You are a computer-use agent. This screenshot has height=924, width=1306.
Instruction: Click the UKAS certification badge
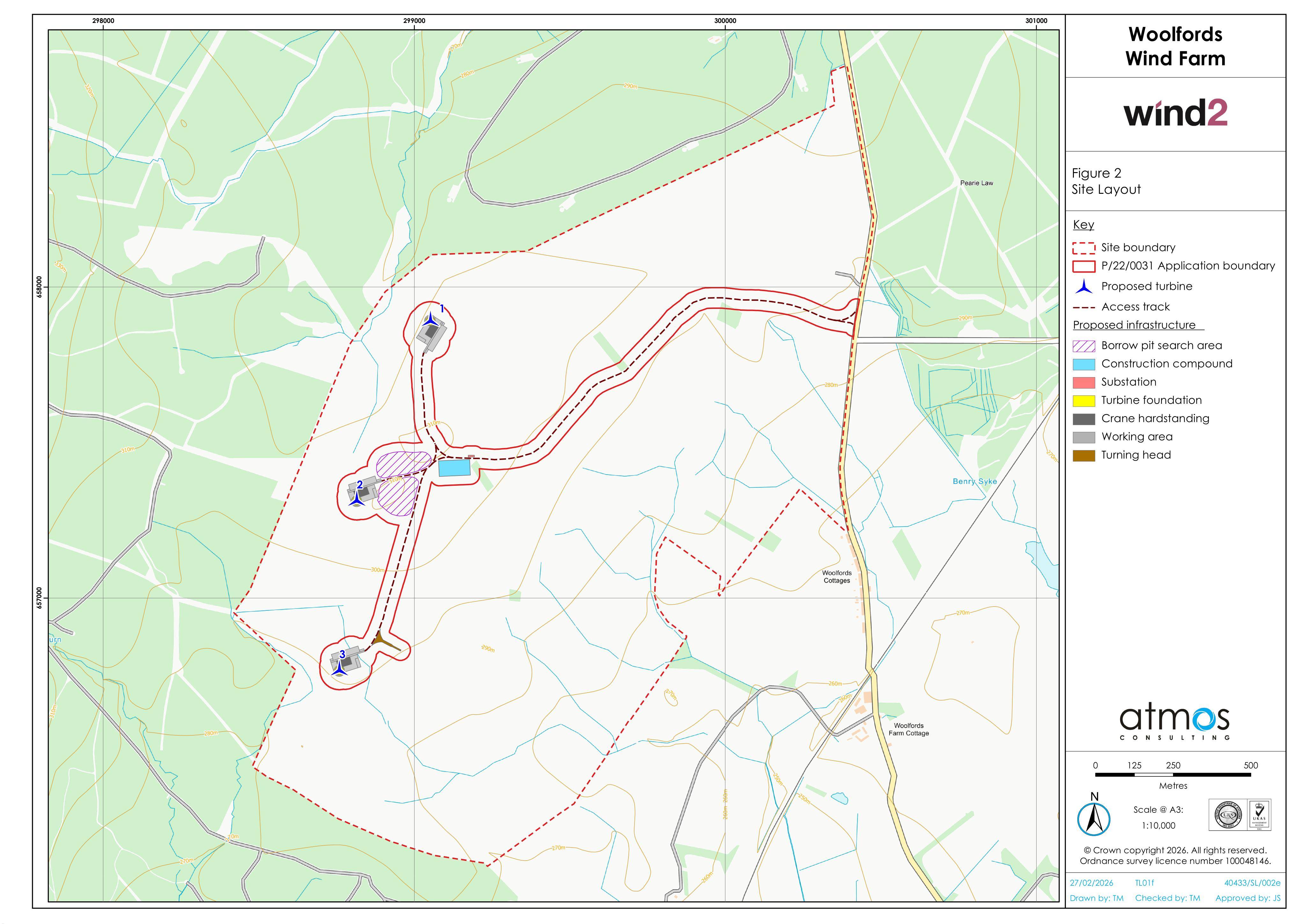tap(1259, 815)
